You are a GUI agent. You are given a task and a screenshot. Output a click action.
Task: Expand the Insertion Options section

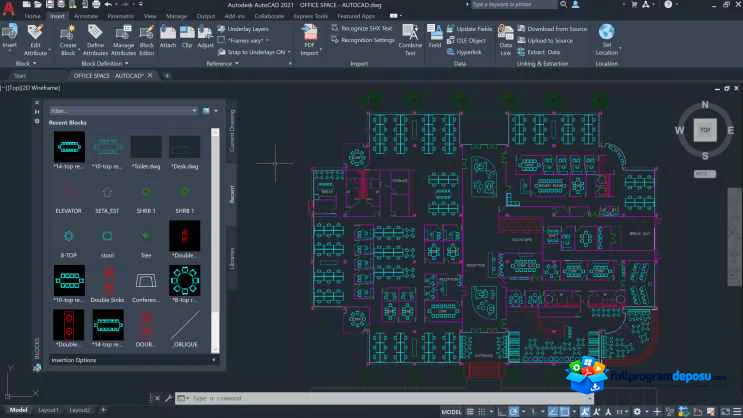[133, 360]
